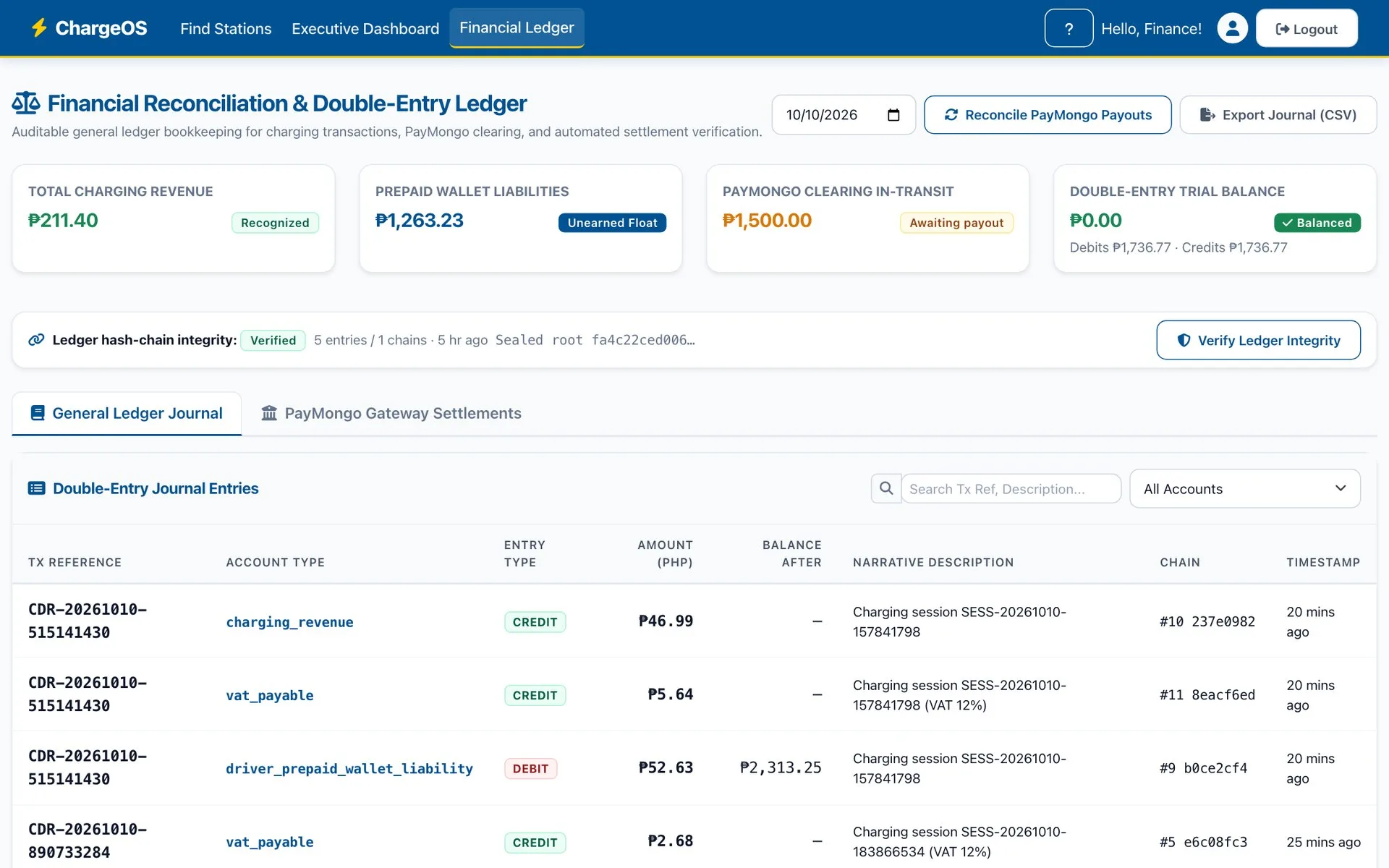Click the Sealed root fa4c22ced006 hash text
The width and height of the screenshot is (1389, 868).
[595, 340]
